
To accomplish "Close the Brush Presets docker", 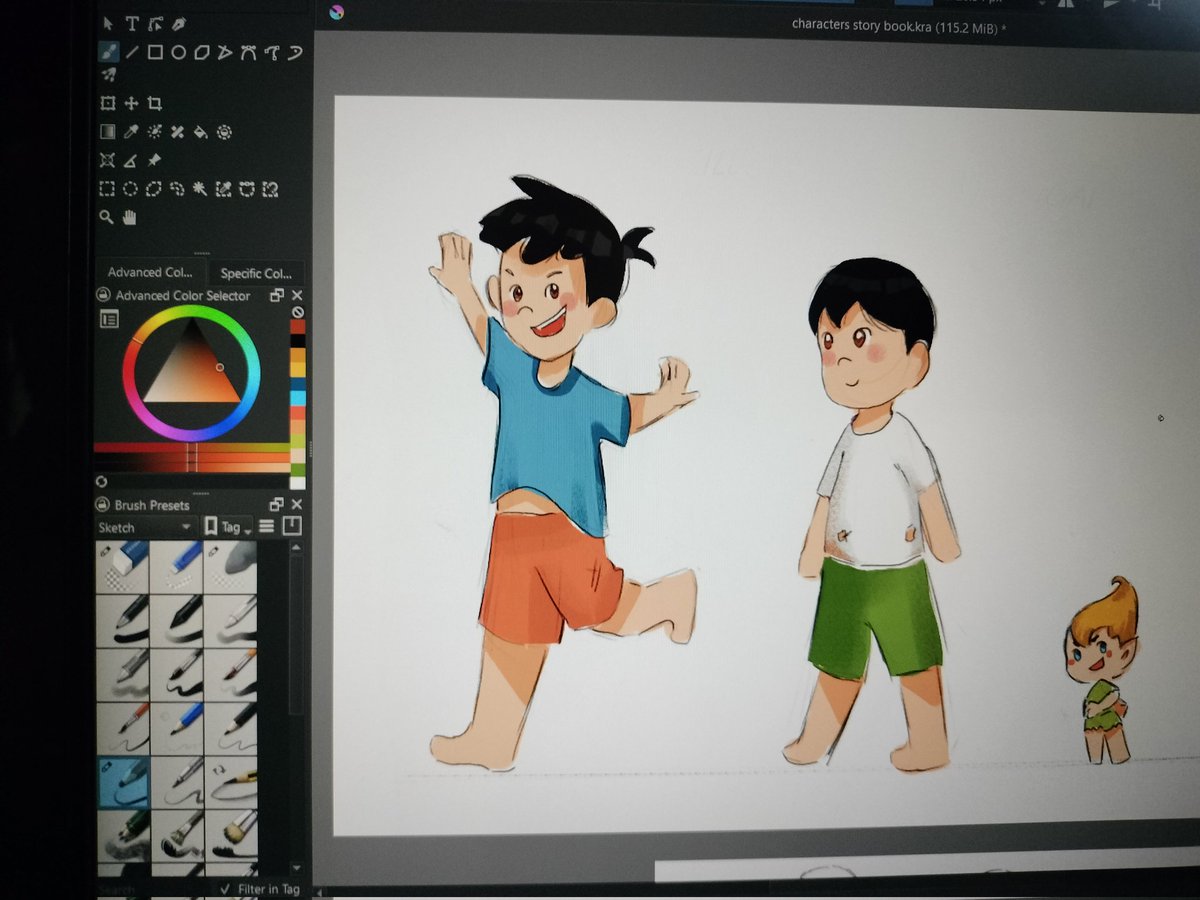I will pyautogui.click(x=296, y=505).
